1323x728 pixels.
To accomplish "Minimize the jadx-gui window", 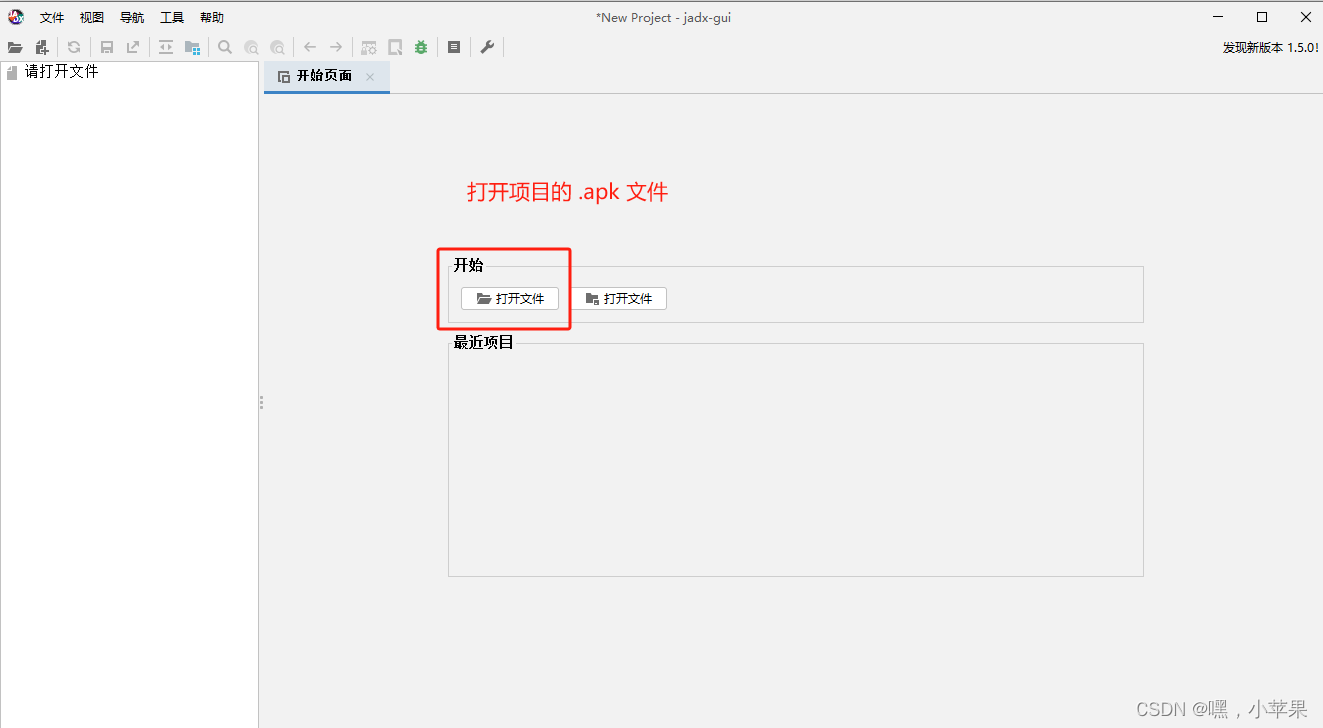I will pos(1218,17).
